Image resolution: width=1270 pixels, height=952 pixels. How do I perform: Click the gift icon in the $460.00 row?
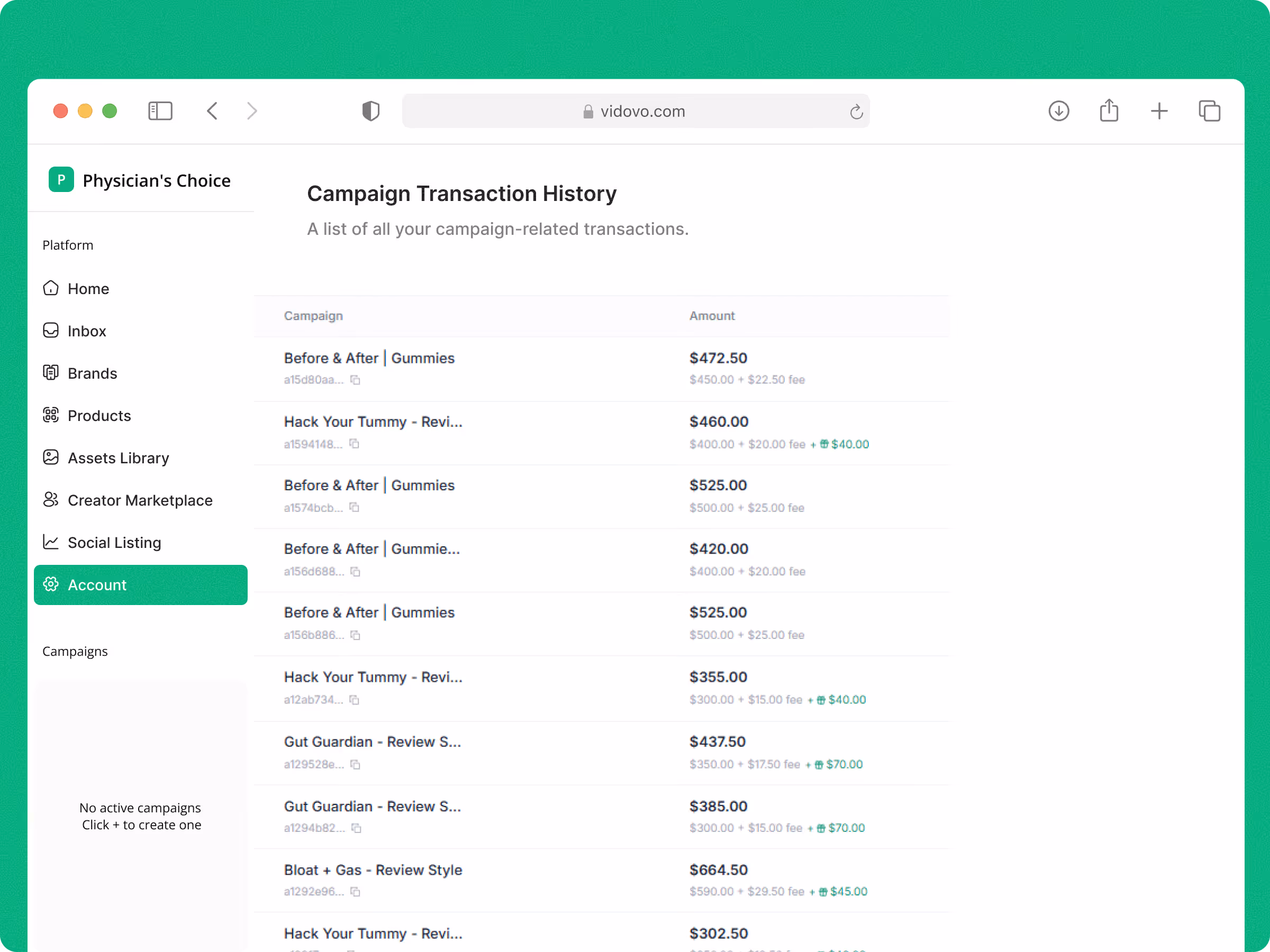tap(824, 444)
